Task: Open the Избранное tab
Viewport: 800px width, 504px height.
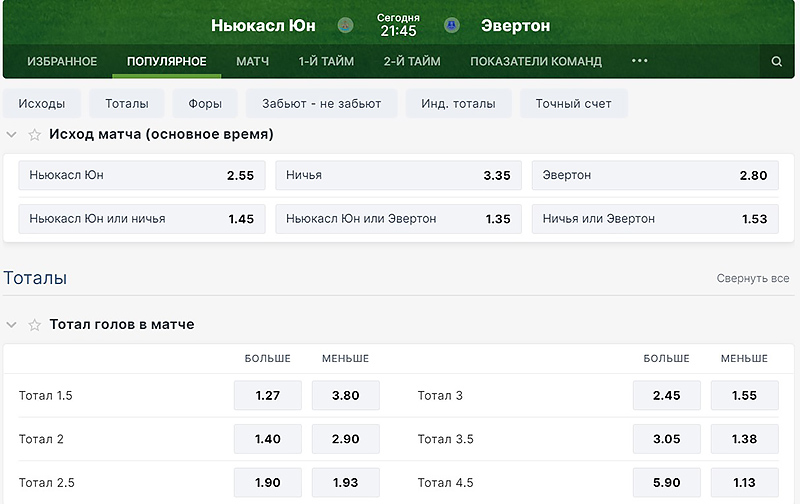Action: 62,61
